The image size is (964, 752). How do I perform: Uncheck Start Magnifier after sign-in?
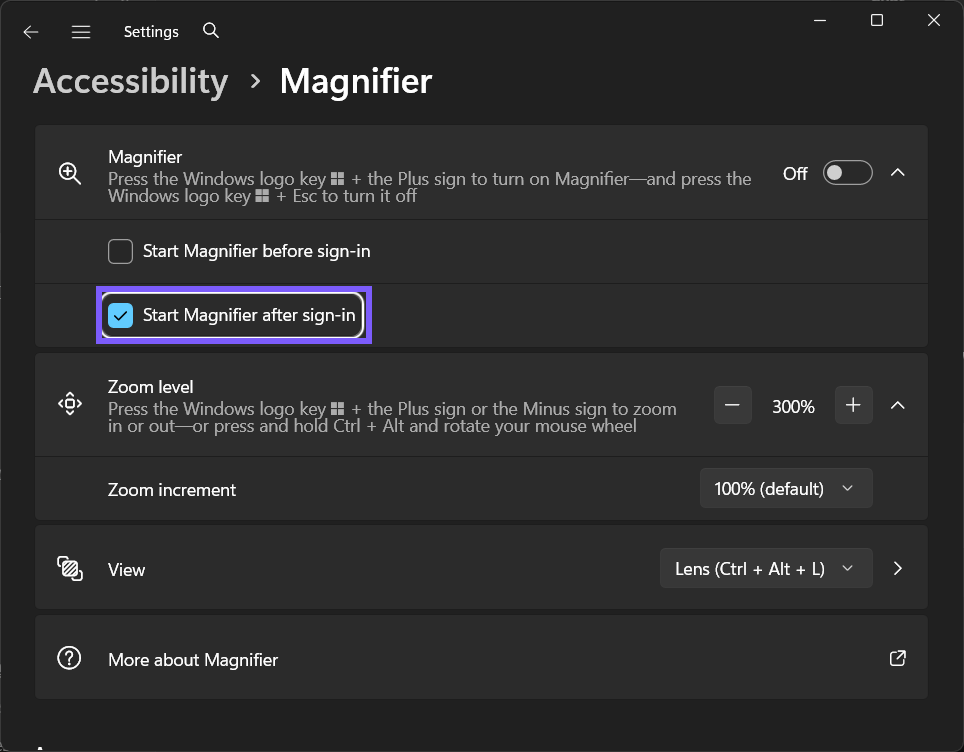pos(120,315)
